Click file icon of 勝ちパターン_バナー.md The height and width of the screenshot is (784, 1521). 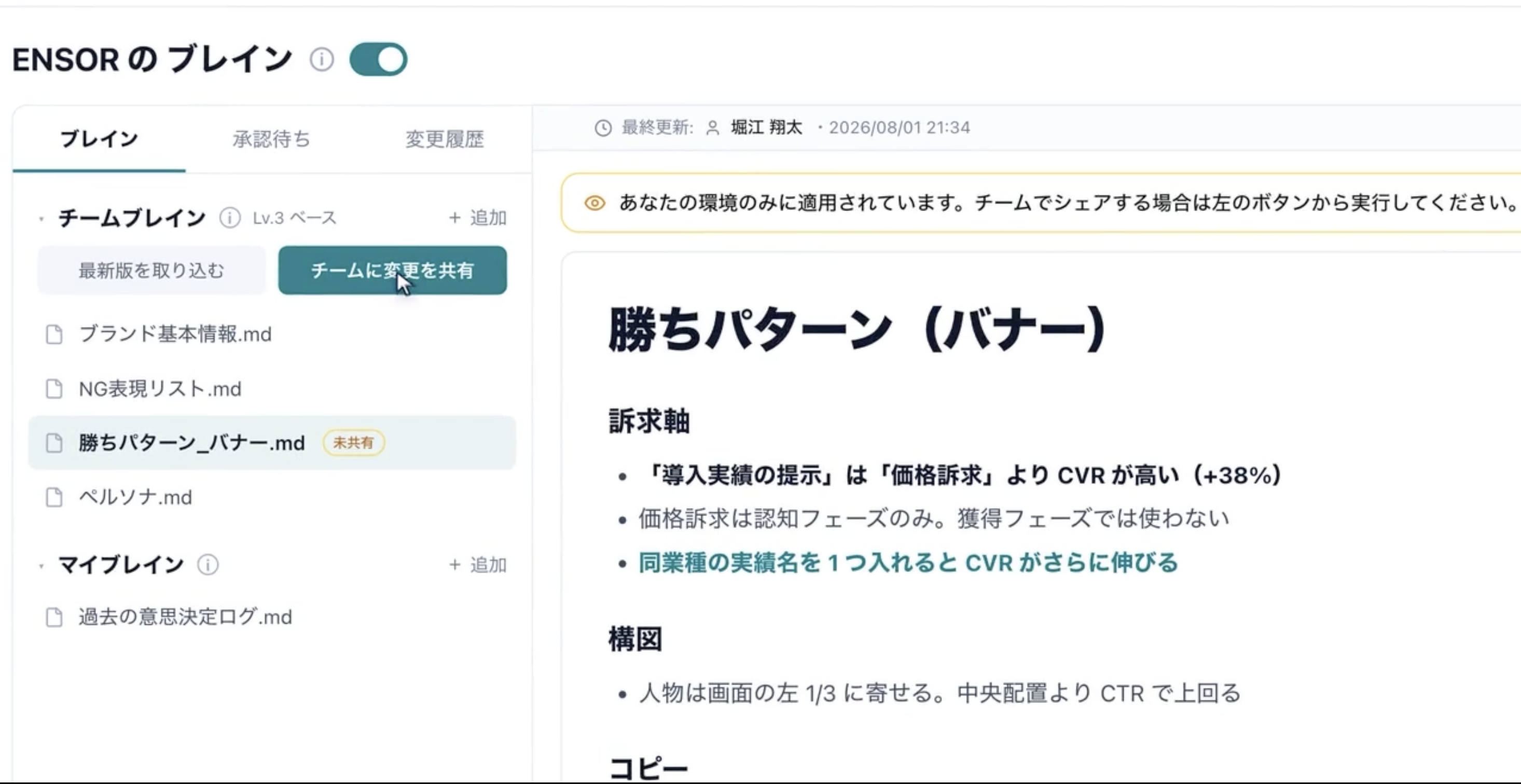(54, 443)
